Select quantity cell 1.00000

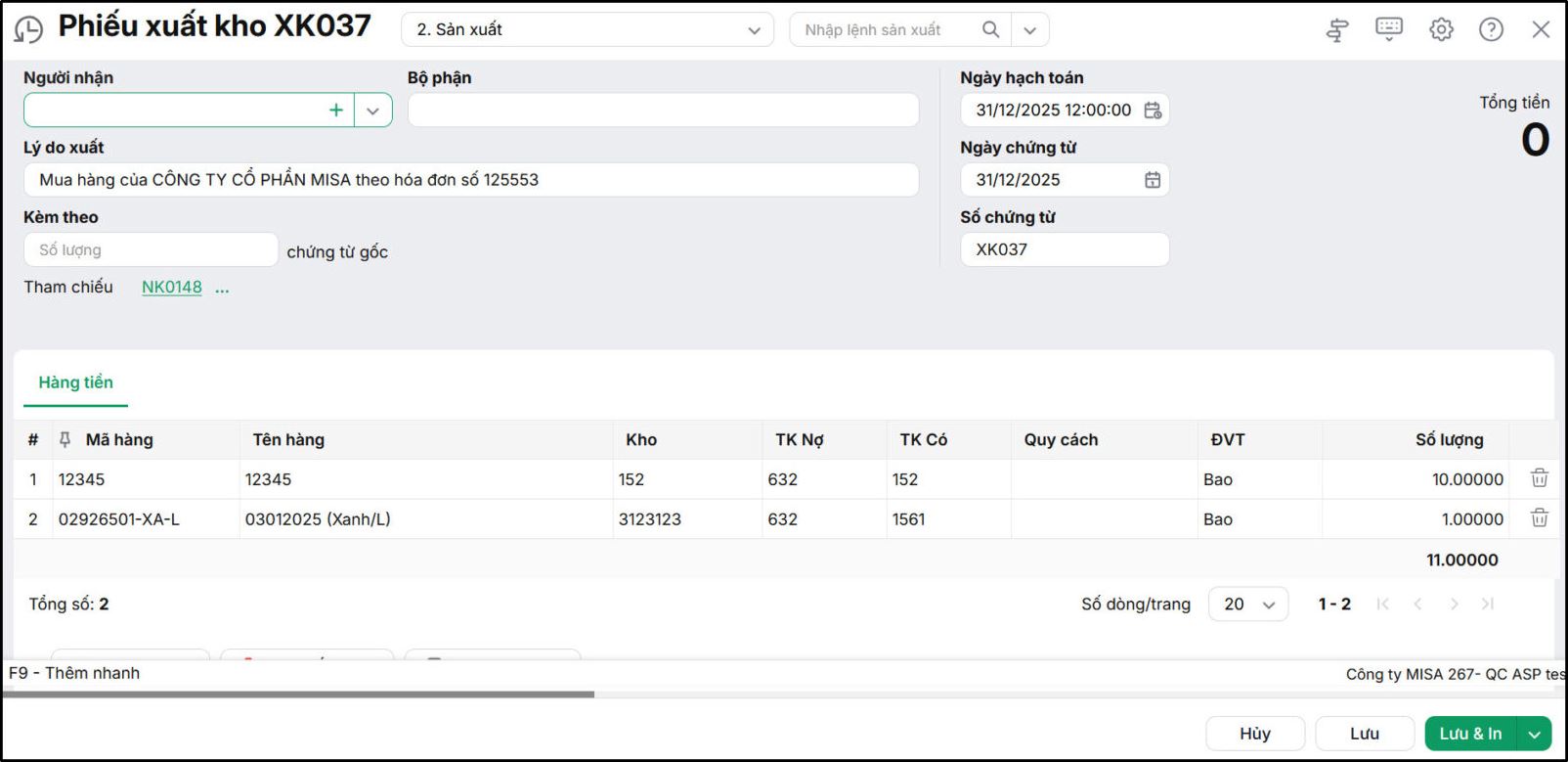[1416, 518]
